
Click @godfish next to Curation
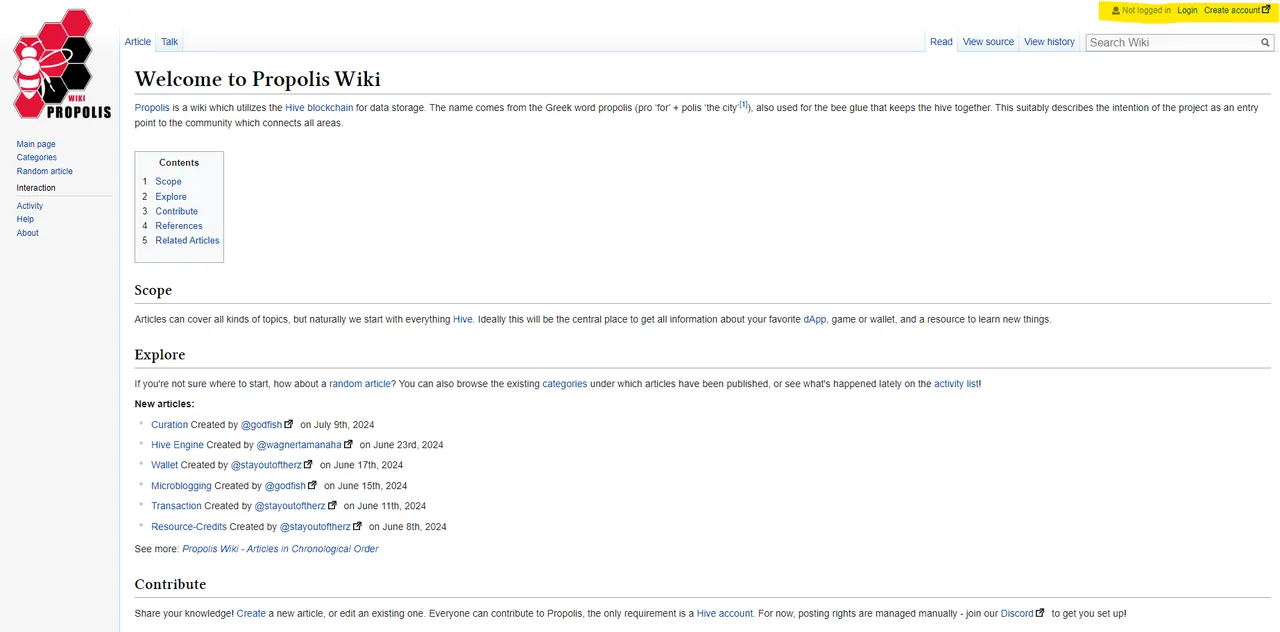coord(262,425)
